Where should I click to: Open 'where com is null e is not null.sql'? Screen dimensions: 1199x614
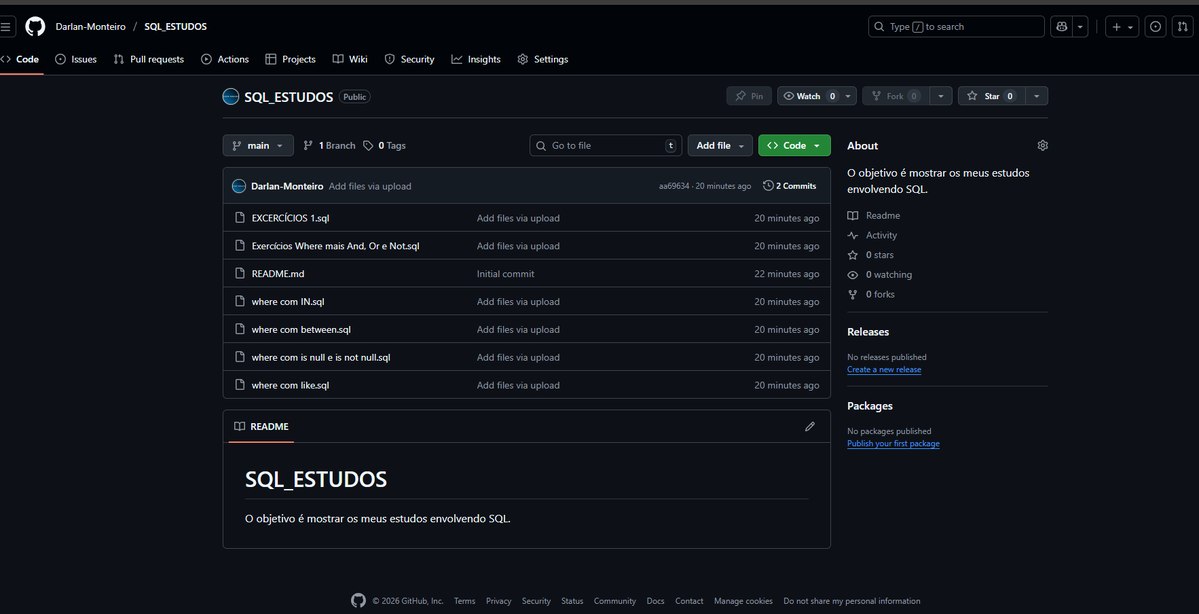321,357
